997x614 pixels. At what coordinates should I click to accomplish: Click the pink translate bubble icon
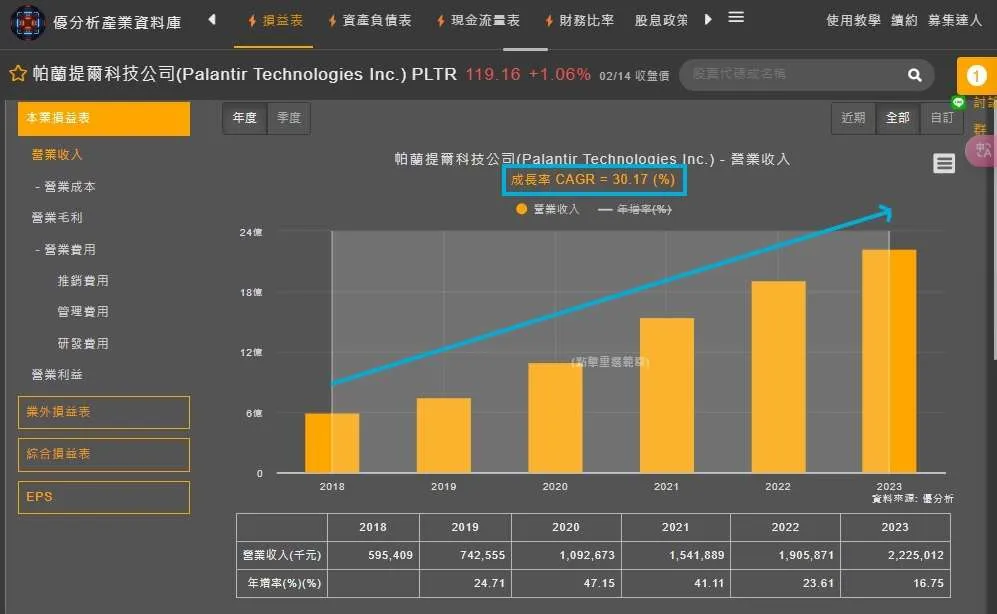pyautogui.click(x=980, y=151)
